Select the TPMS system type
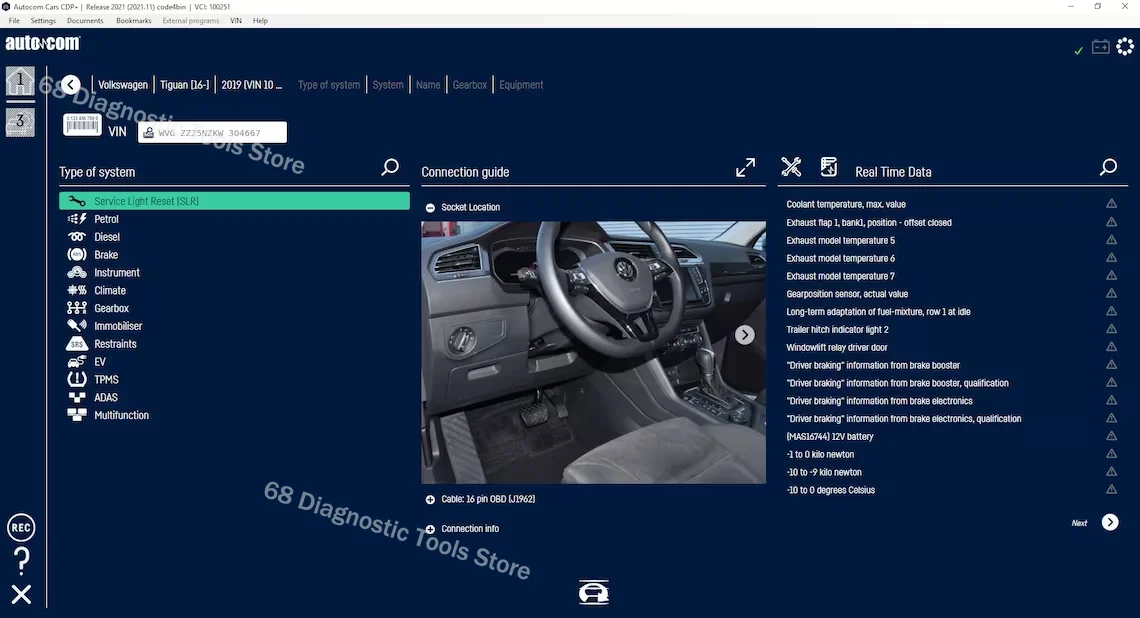The width and height of the screenshot is (1140, 618). pyautogui.click(x=106, y=380)
